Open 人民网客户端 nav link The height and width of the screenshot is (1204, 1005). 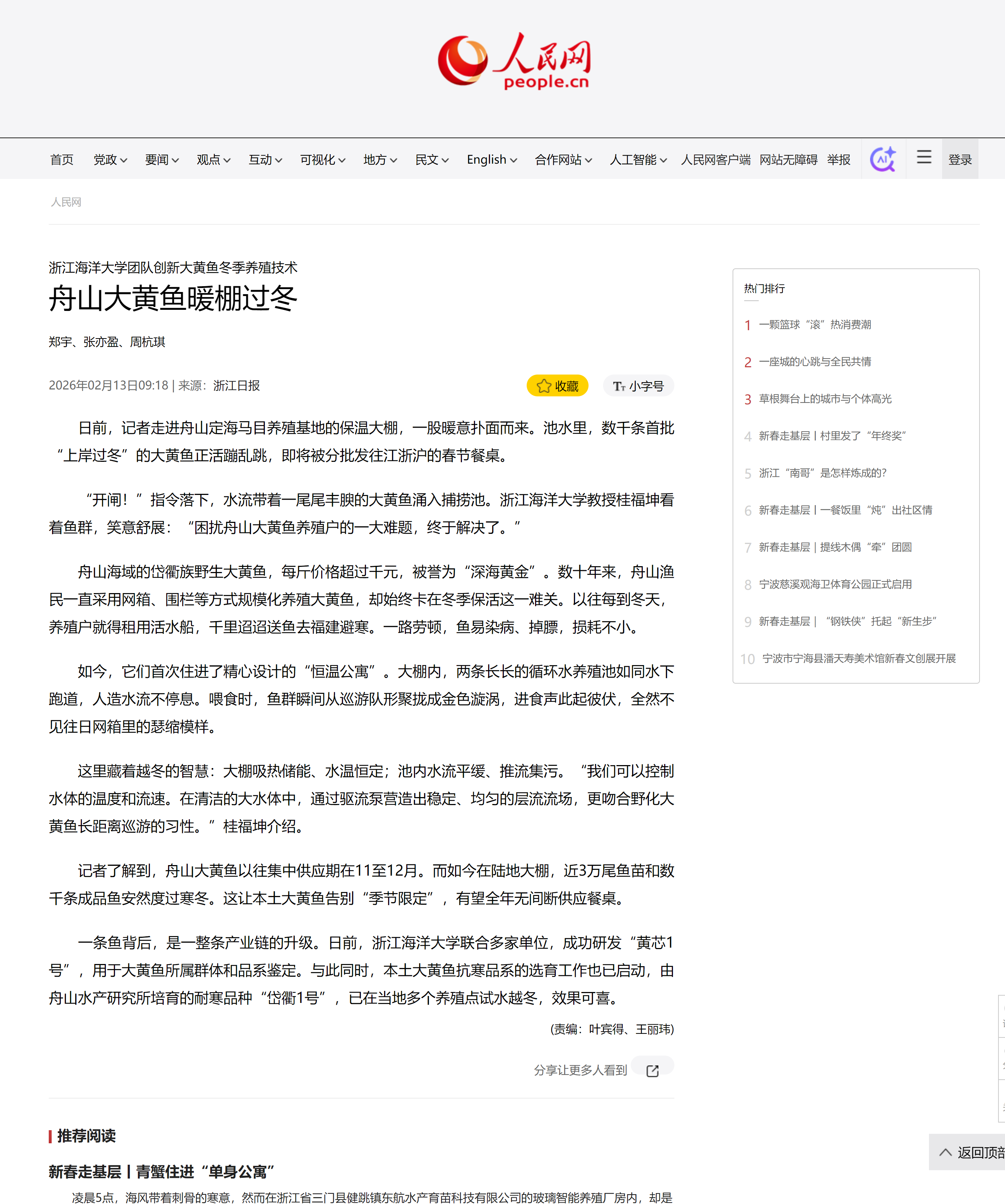click(x=715, y=159)
